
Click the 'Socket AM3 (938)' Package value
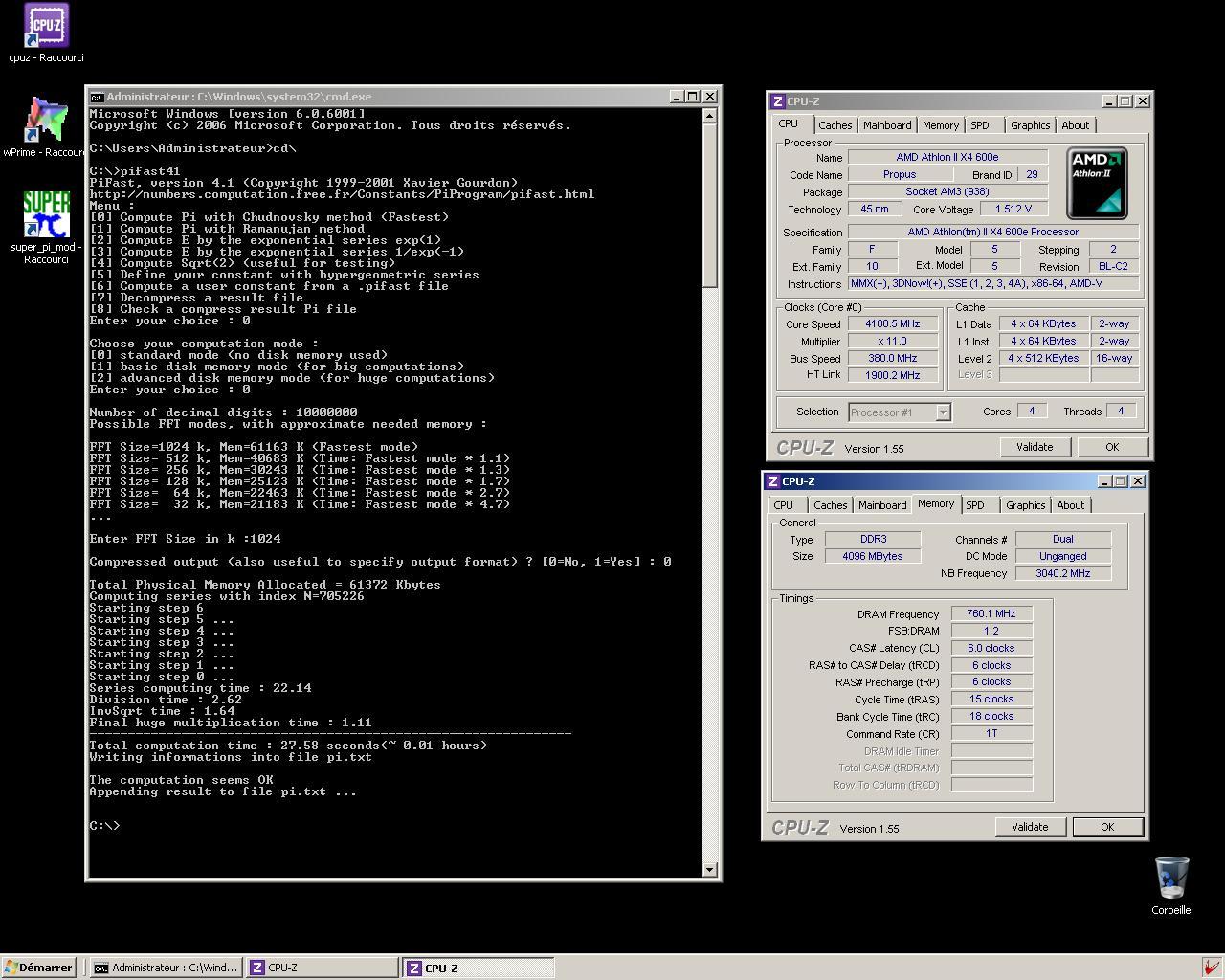coord(947,192)
